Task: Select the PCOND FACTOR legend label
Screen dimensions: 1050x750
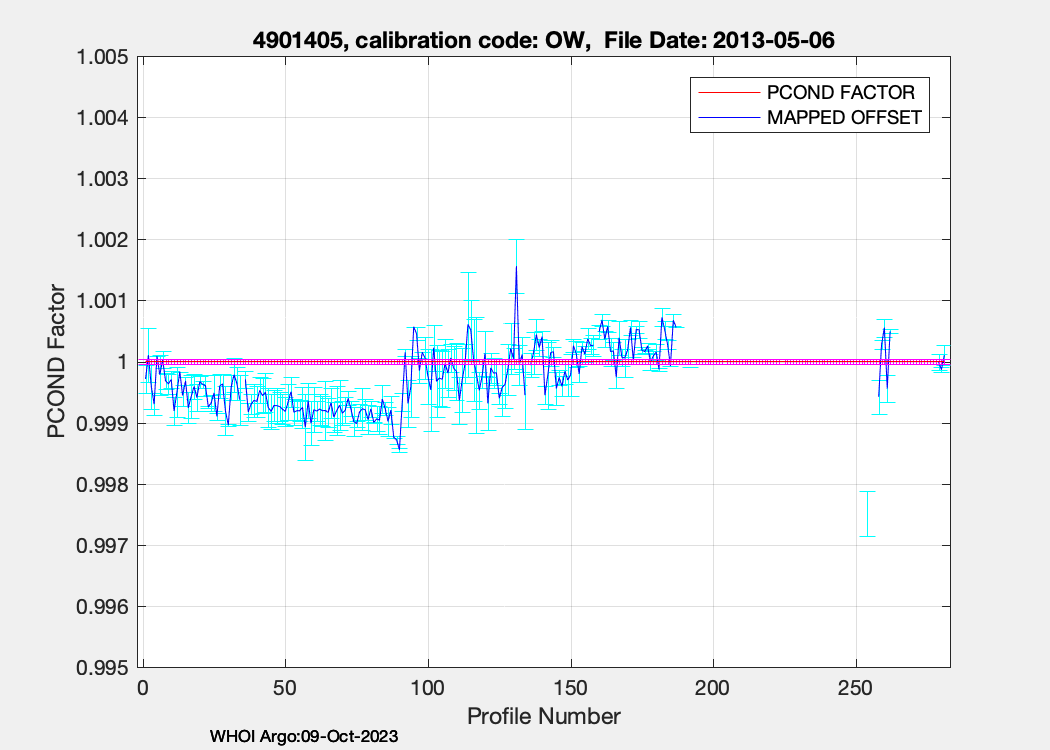Action: 840,92
